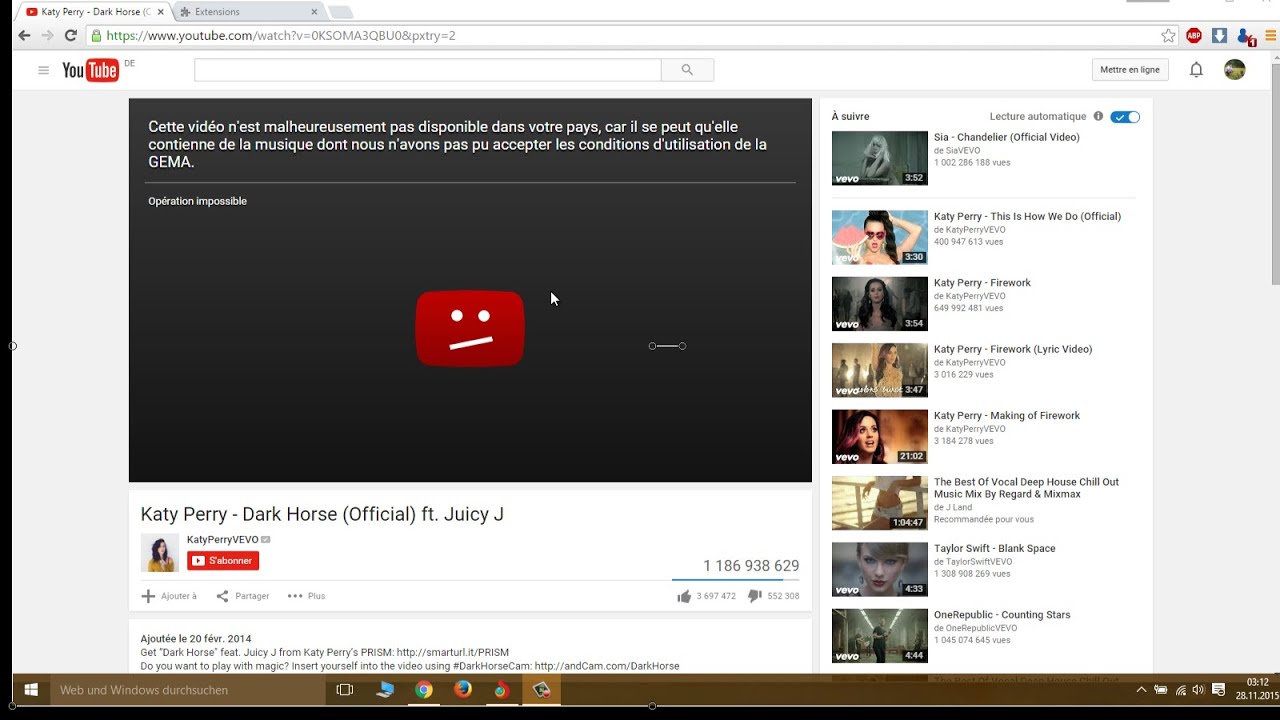Viewport: 1280px width, 720px height.
Task: Open the volume tray icon
Action: point(1198,690)
